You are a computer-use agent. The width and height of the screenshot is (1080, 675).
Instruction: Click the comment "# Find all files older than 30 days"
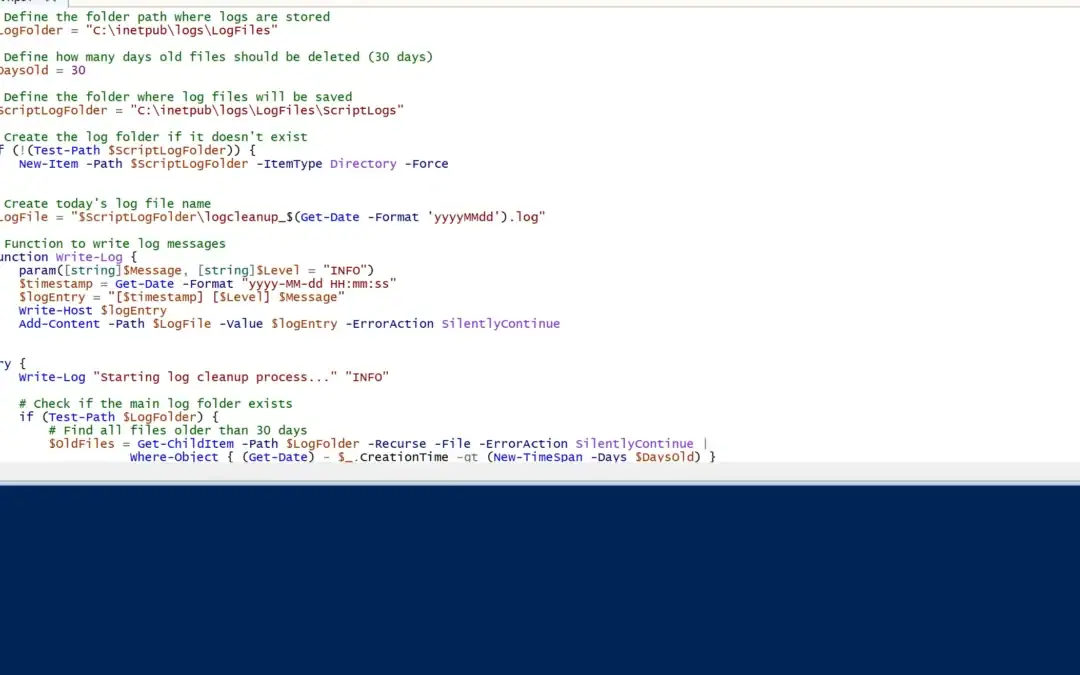coord(178,430)
